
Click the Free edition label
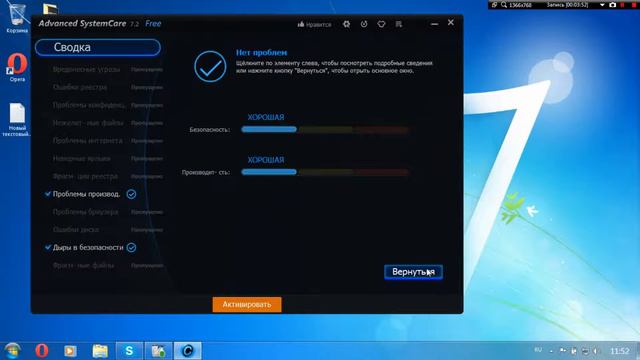click(153, 24)
